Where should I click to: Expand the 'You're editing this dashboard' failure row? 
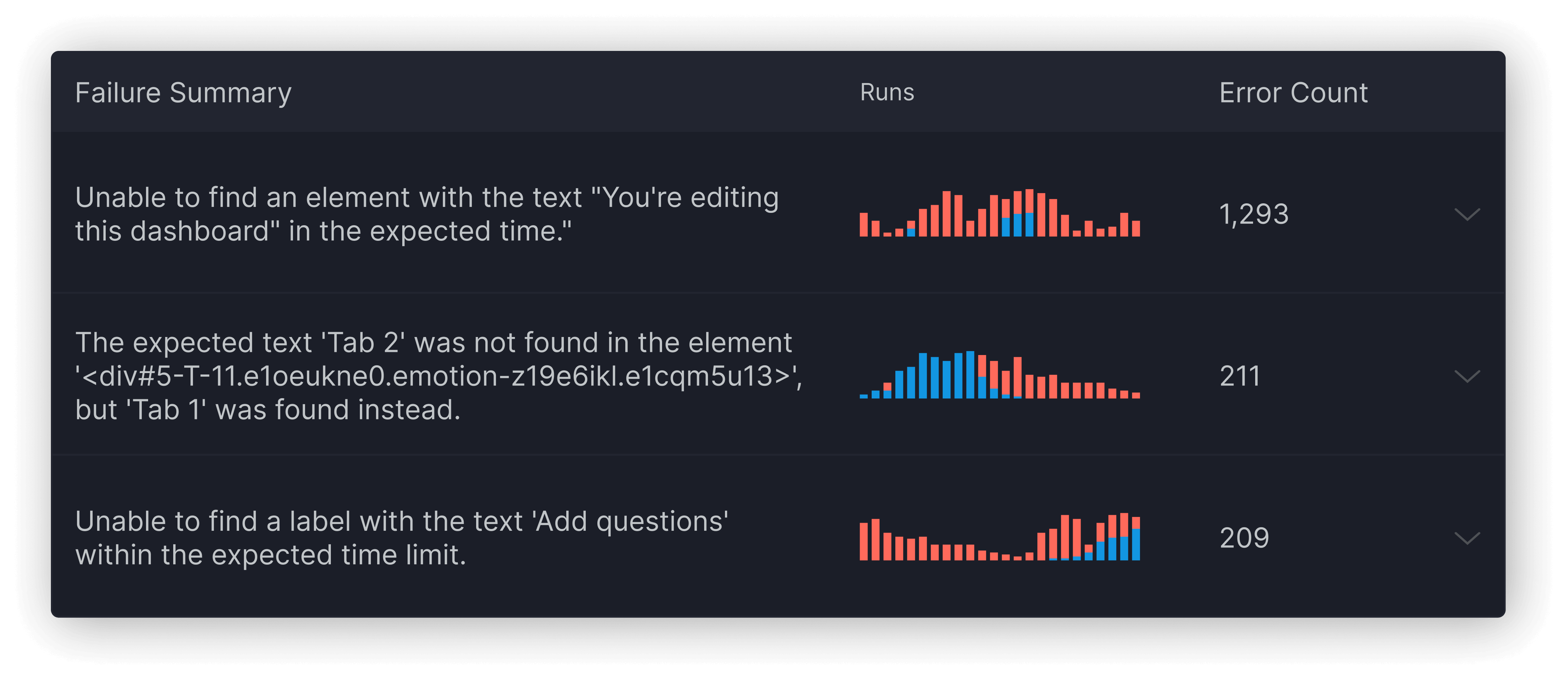click(1466, 214)
